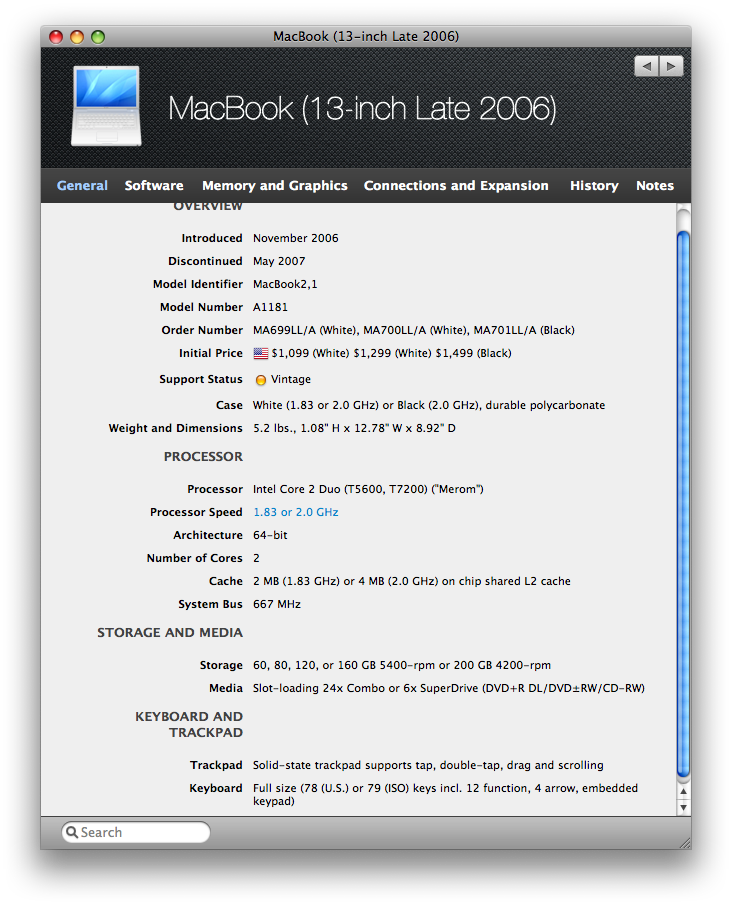Click the scrollbar up arrow
This screenshot has width=732, height=905.
click(684, 791)
